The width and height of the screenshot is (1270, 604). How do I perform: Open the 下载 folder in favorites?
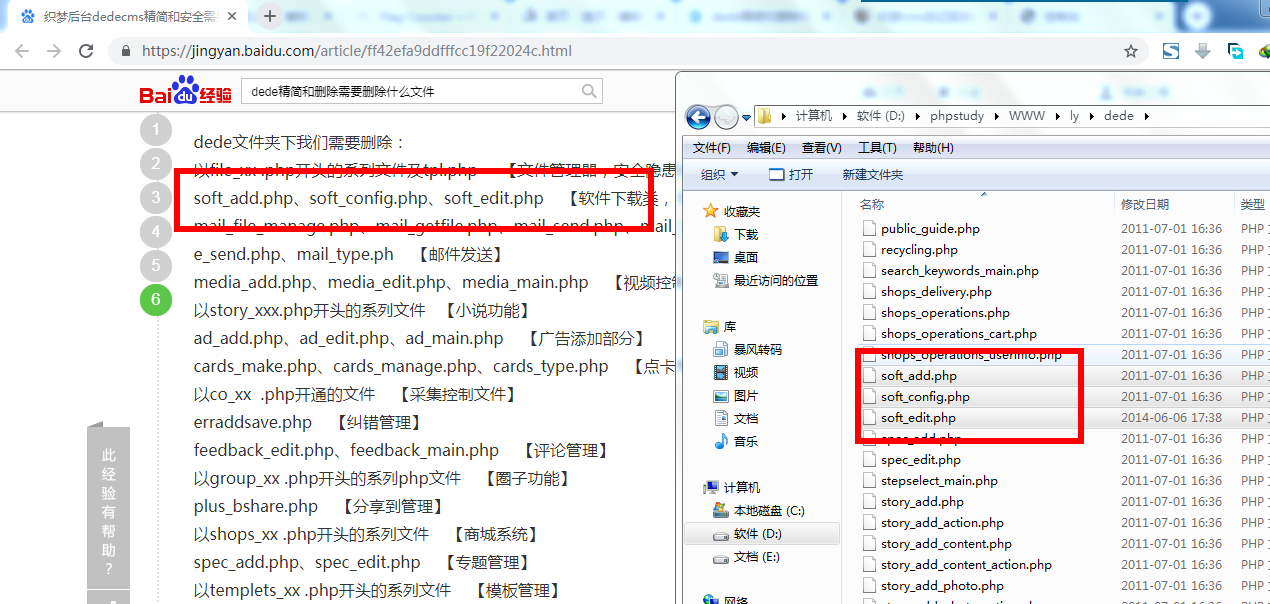745,234
